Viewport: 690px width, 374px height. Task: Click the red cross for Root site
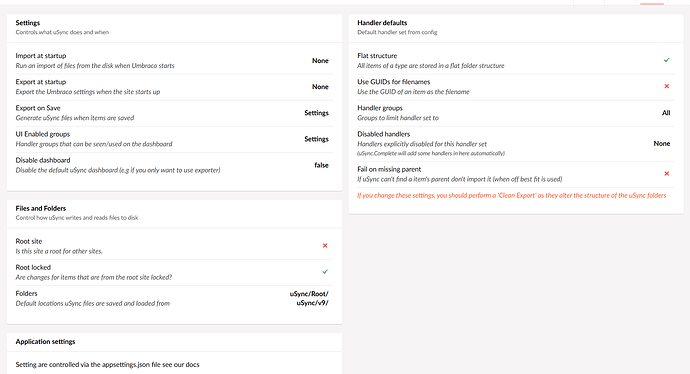tap(325, 246)
